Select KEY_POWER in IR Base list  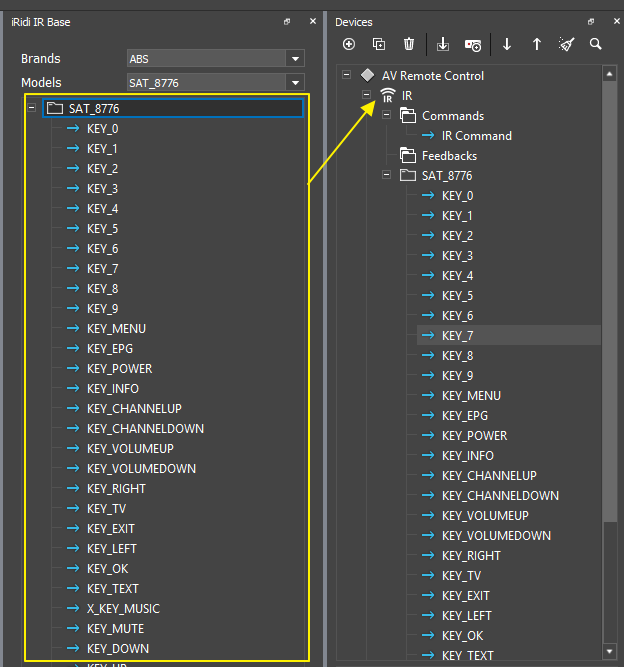(x=120, y=368)
